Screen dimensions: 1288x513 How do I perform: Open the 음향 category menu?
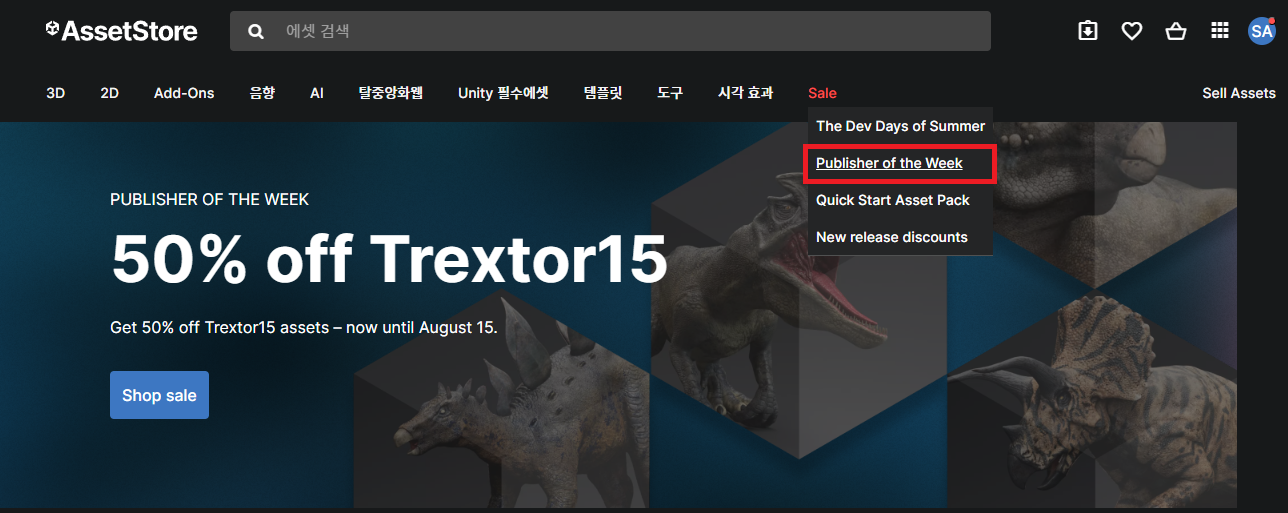(262, 93)
